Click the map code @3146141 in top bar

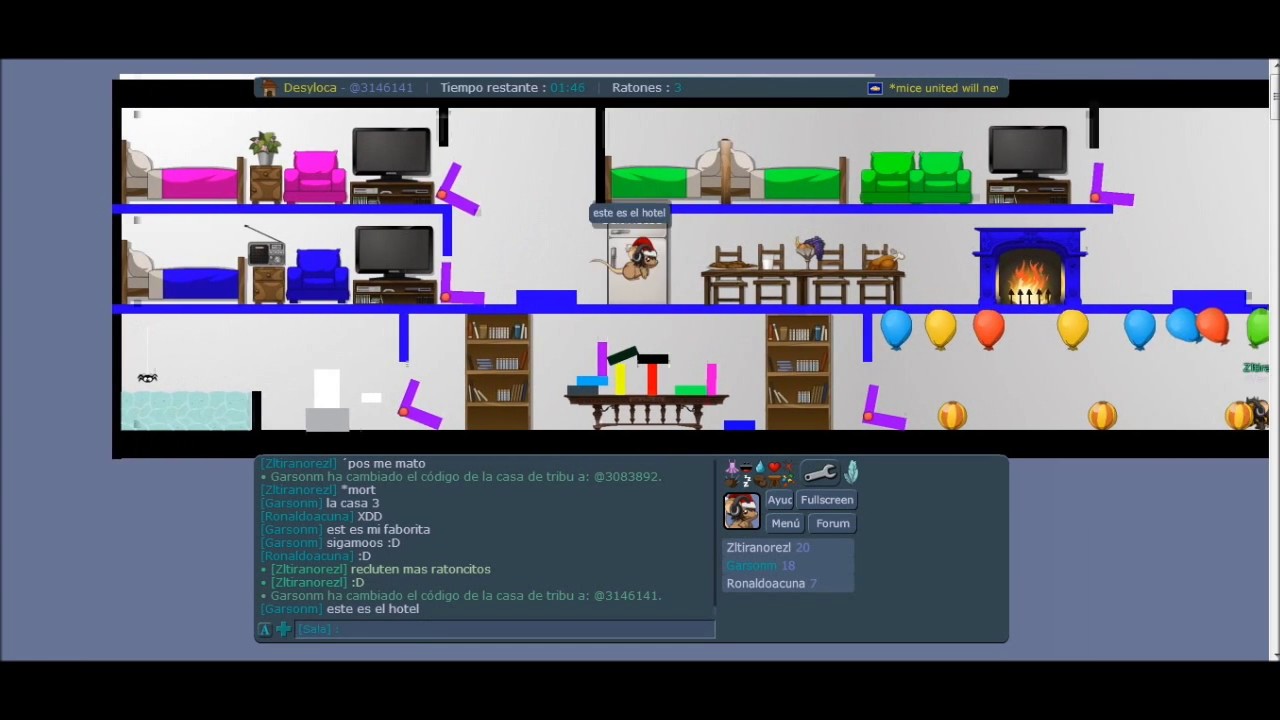point(380,88)
